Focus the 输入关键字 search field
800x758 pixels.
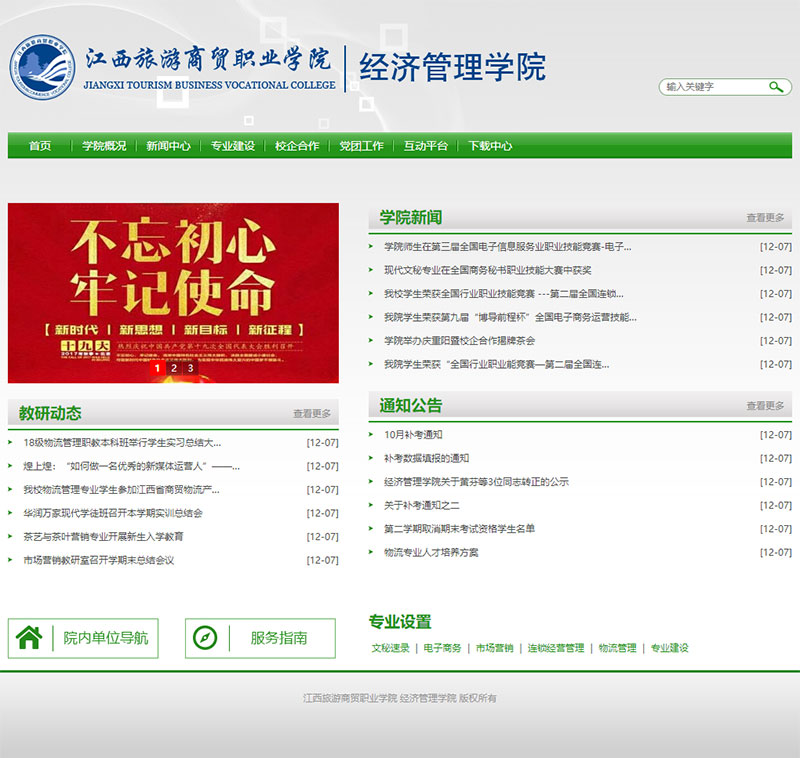pyautogui.click(x=714, y=87)
